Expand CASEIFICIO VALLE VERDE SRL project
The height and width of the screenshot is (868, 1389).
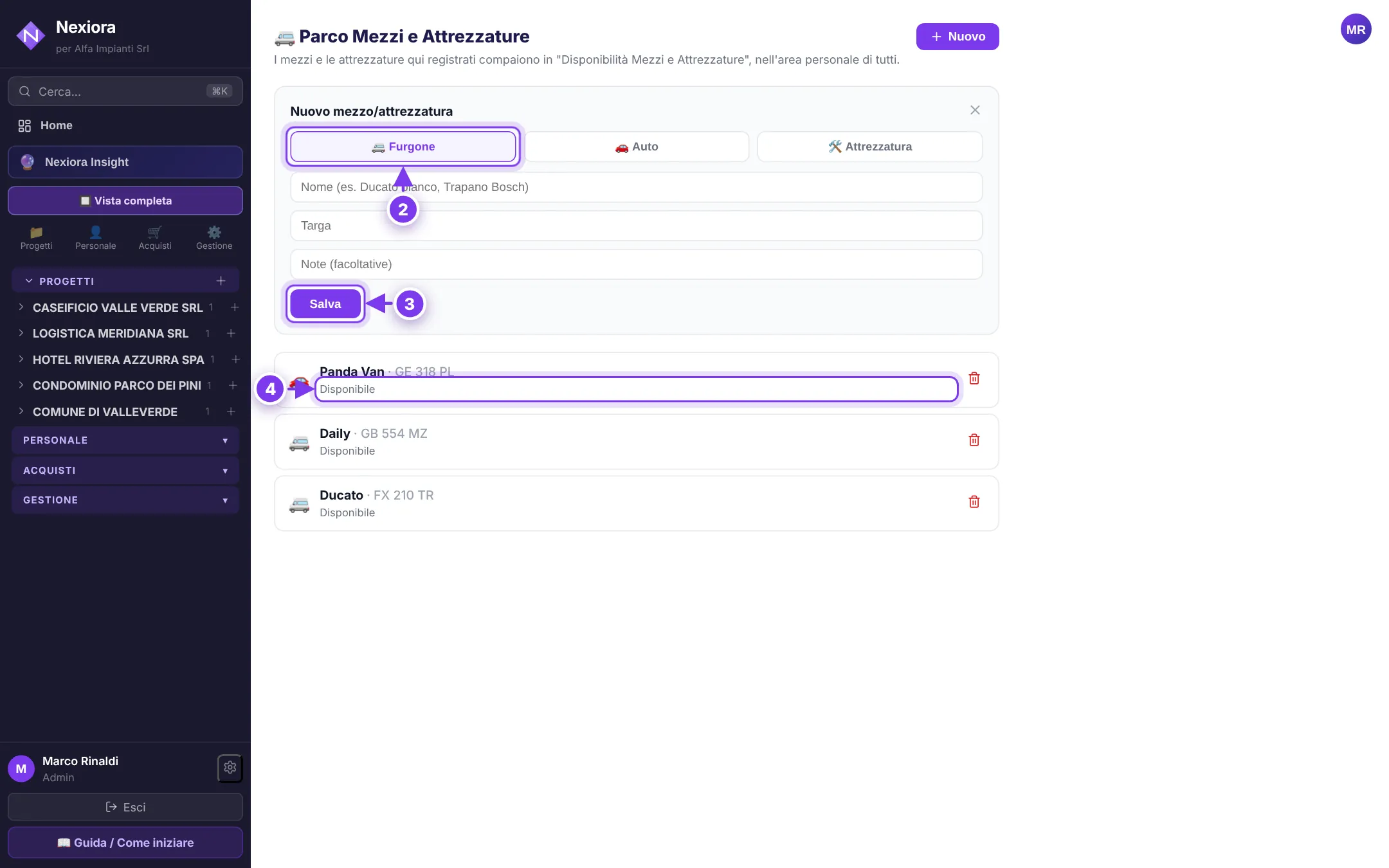[x=118, y=308]
